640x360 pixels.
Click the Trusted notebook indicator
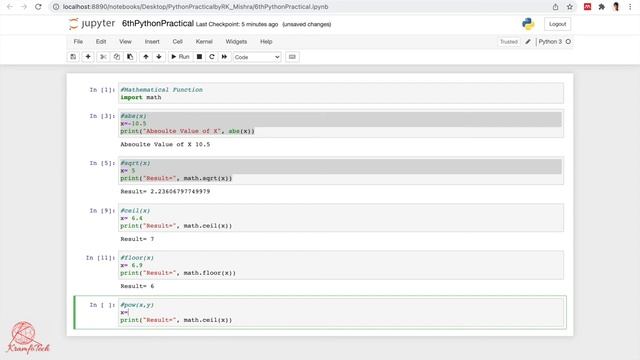point(509,42)
